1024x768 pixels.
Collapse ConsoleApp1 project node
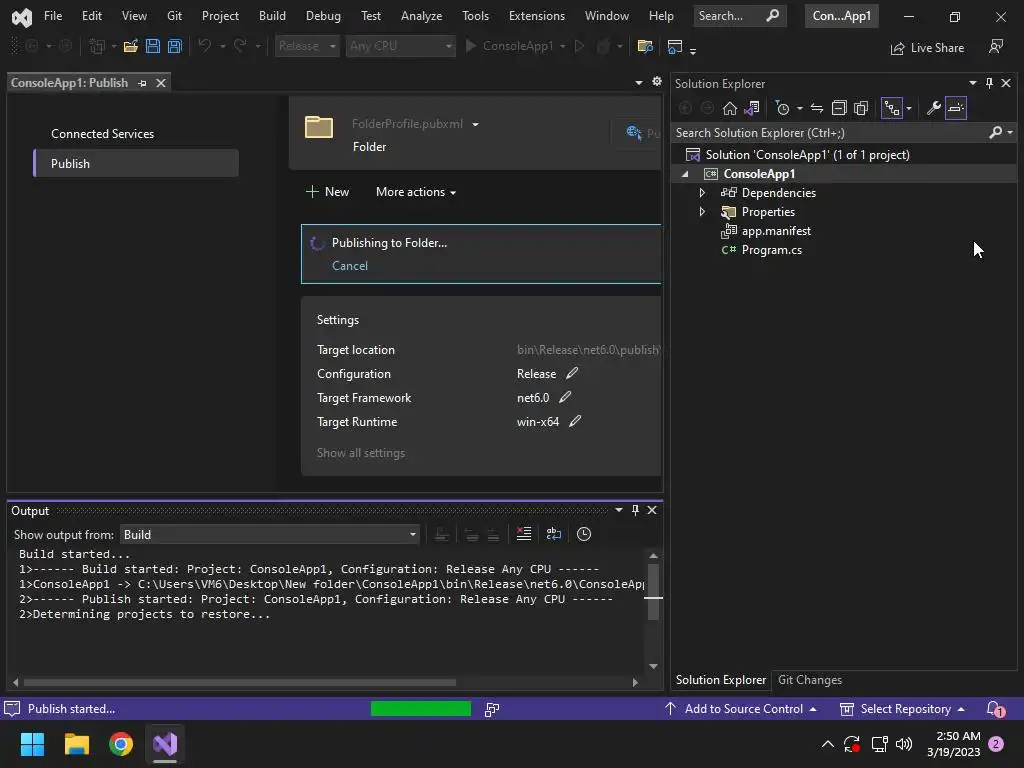[x=685, y=174]
